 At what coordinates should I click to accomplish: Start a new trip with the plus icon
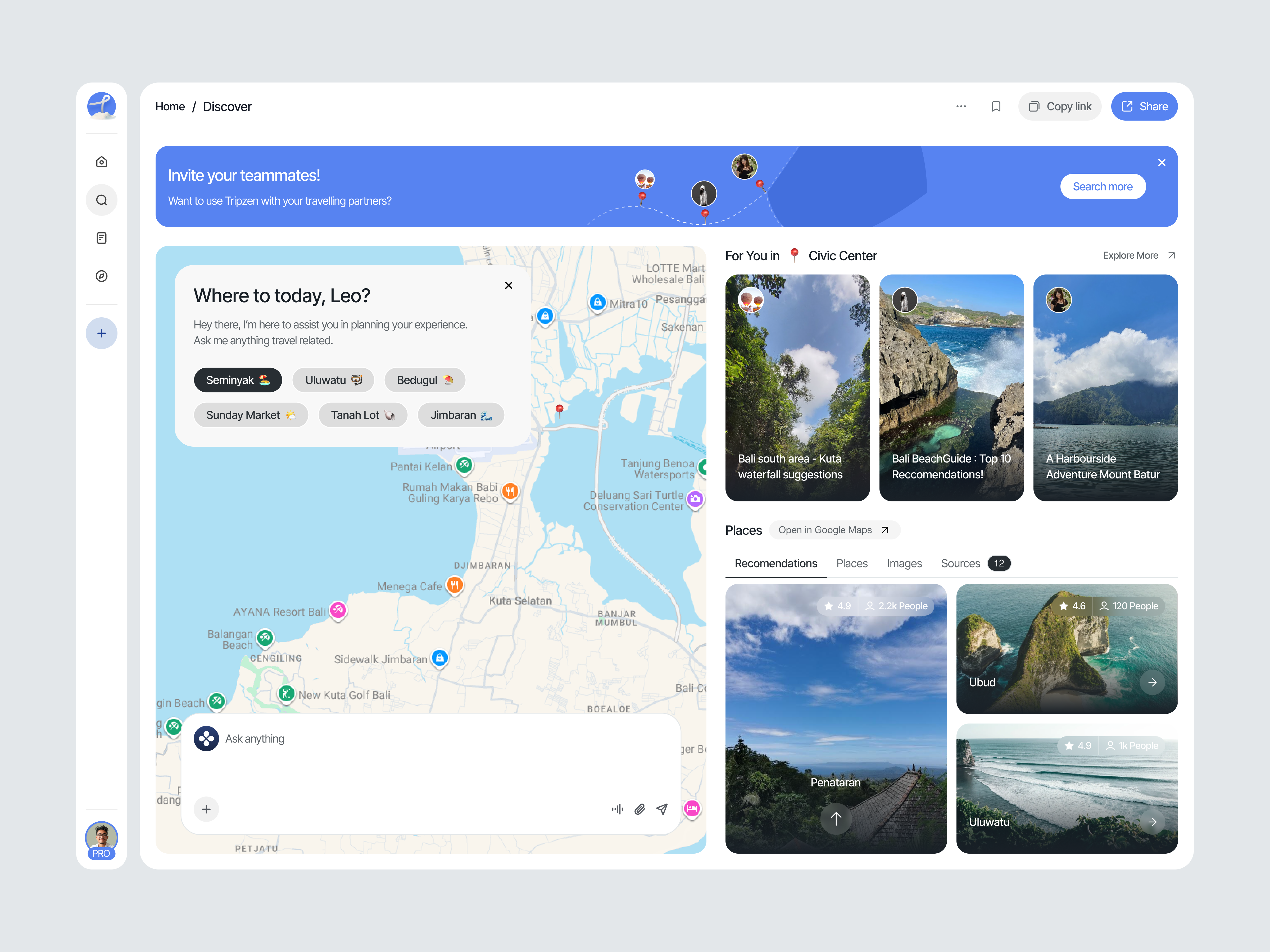pyautogui.click(x=101, y=333)
